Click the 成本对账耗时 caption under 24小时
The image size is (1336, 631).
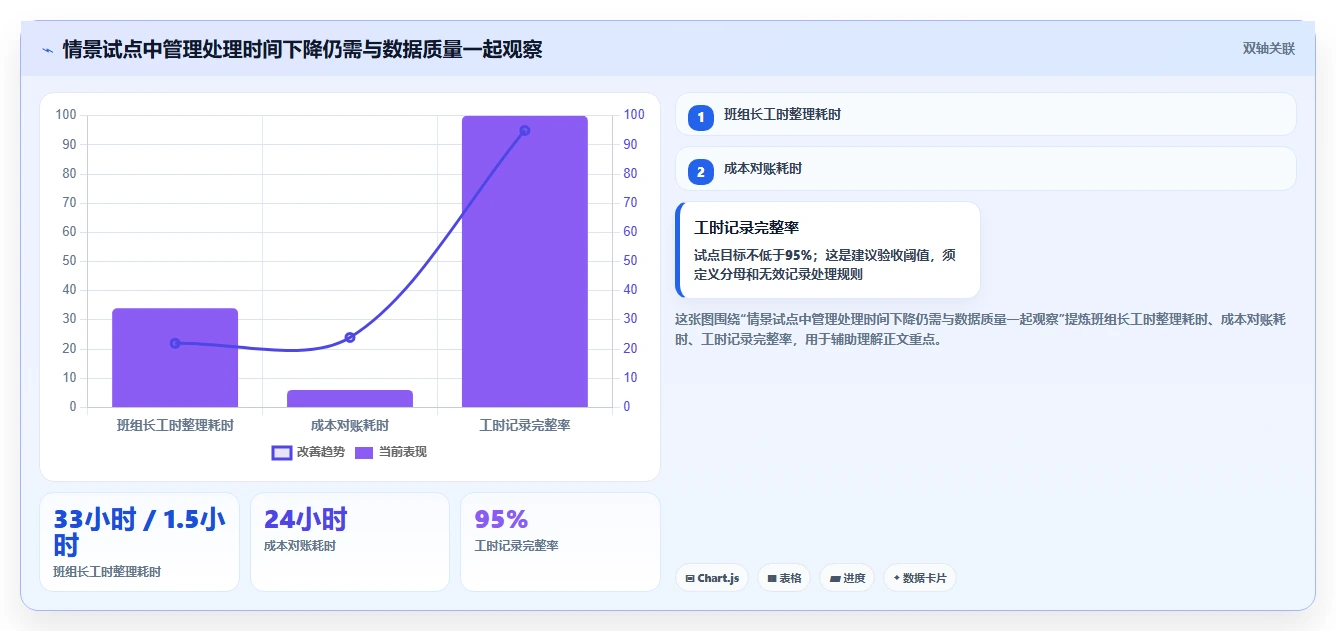tap(300, 546)
